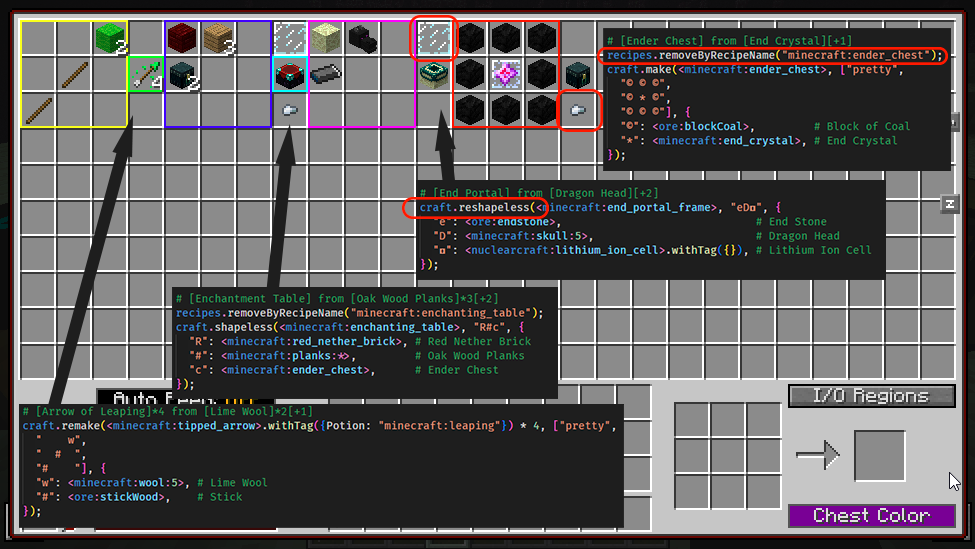Click the top-left corner Block of Coal
The image size is (975, 549).
pyautogui.click(x=470, y=39)
